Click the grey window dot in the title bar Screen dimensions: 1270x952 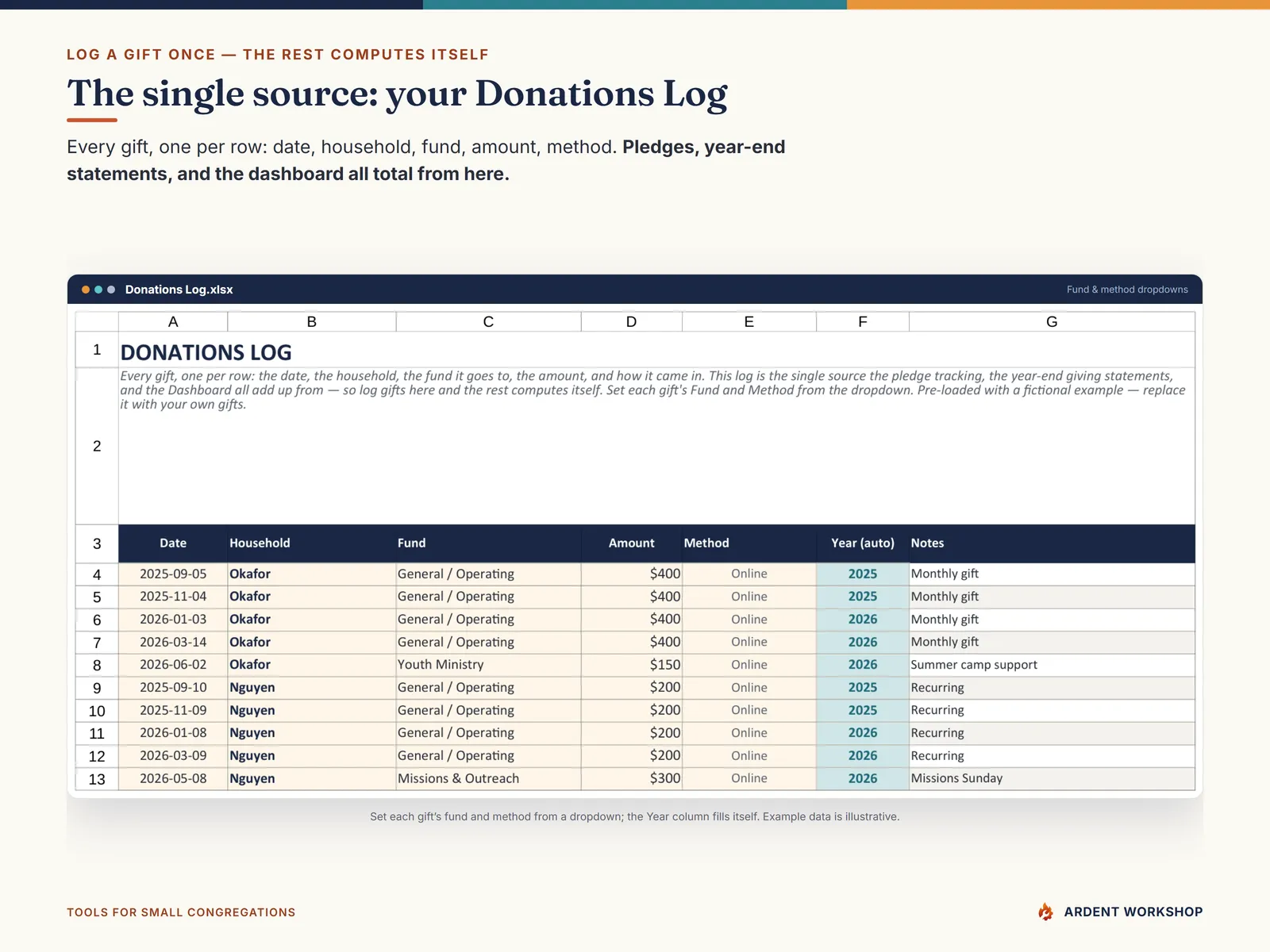111,290
